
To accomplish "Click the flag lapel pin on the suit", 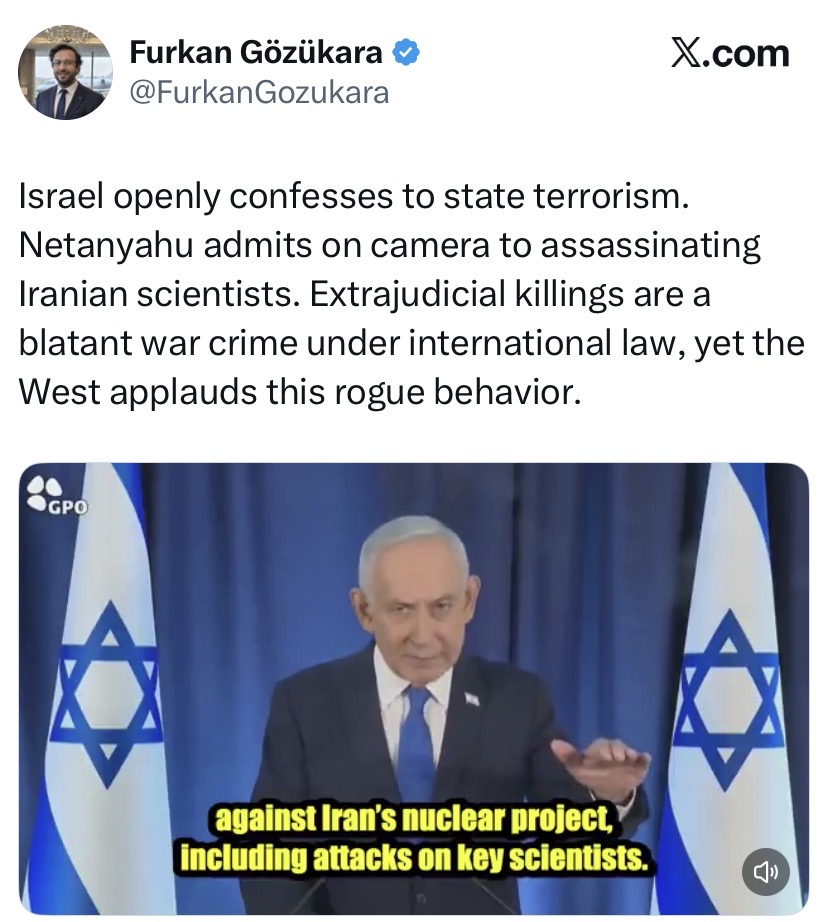I will coord(472,699).
